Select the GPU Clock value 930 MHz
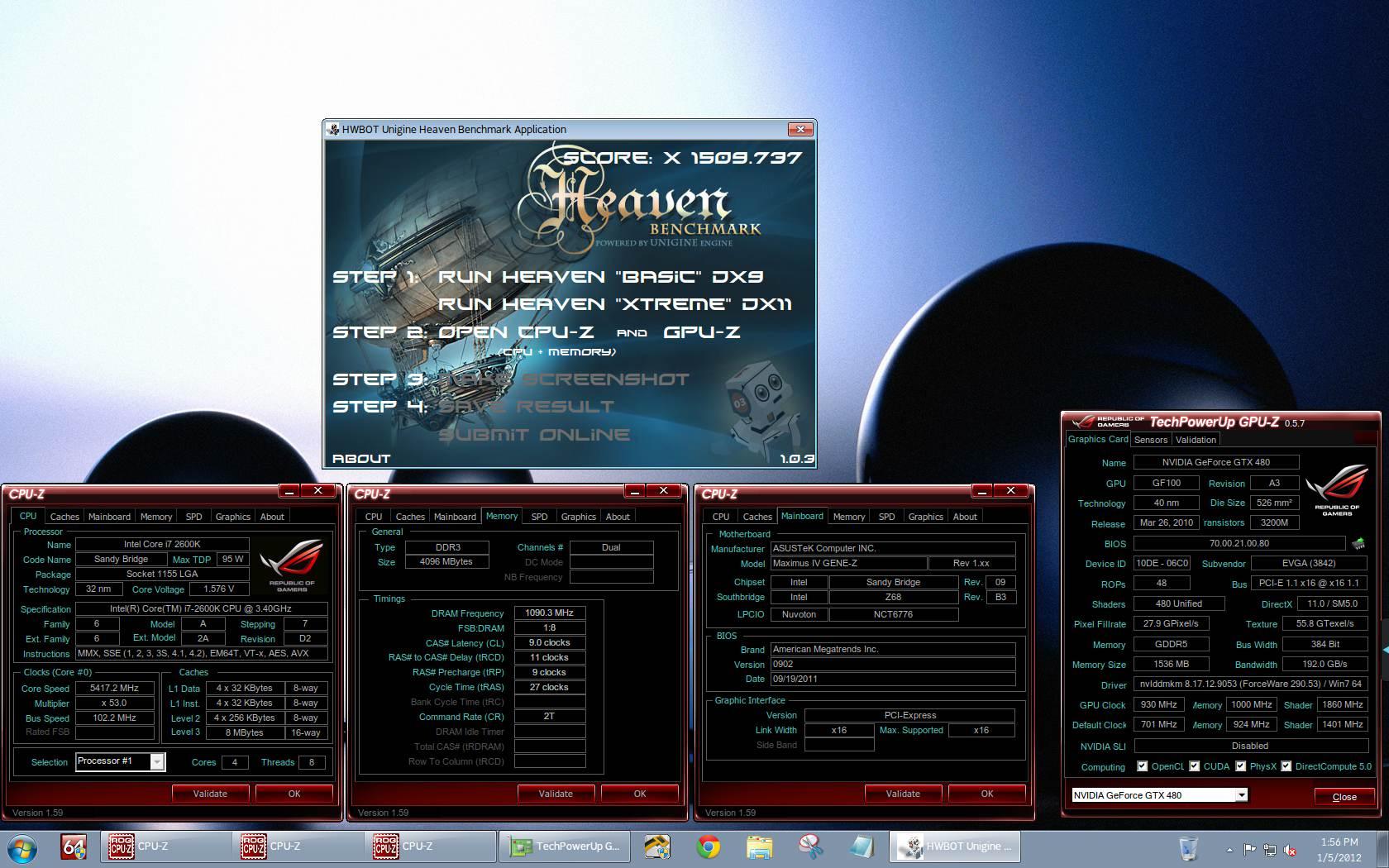 1159,704
